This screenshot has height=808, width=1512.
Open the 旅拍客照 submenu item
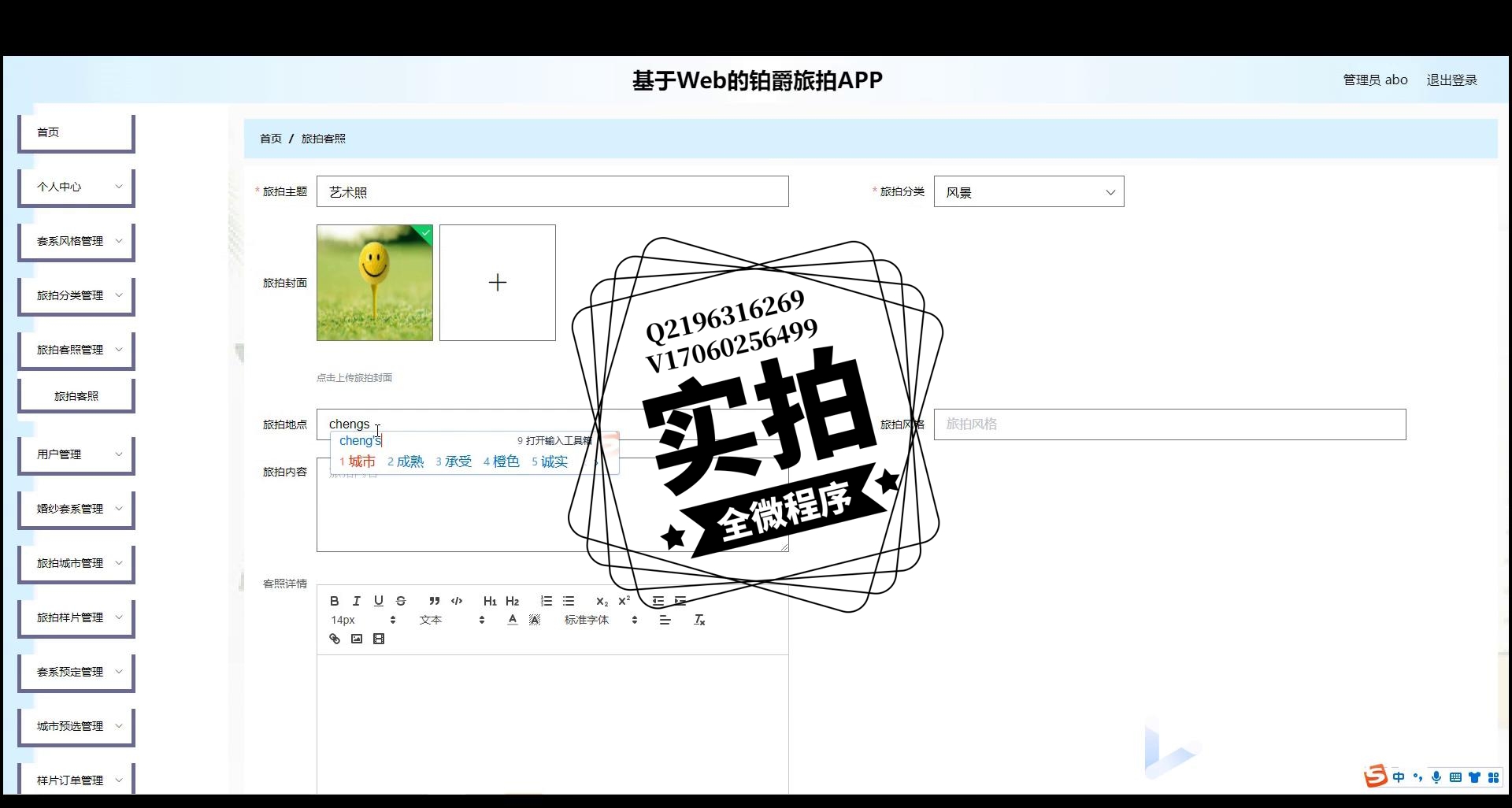click(76, 395)
